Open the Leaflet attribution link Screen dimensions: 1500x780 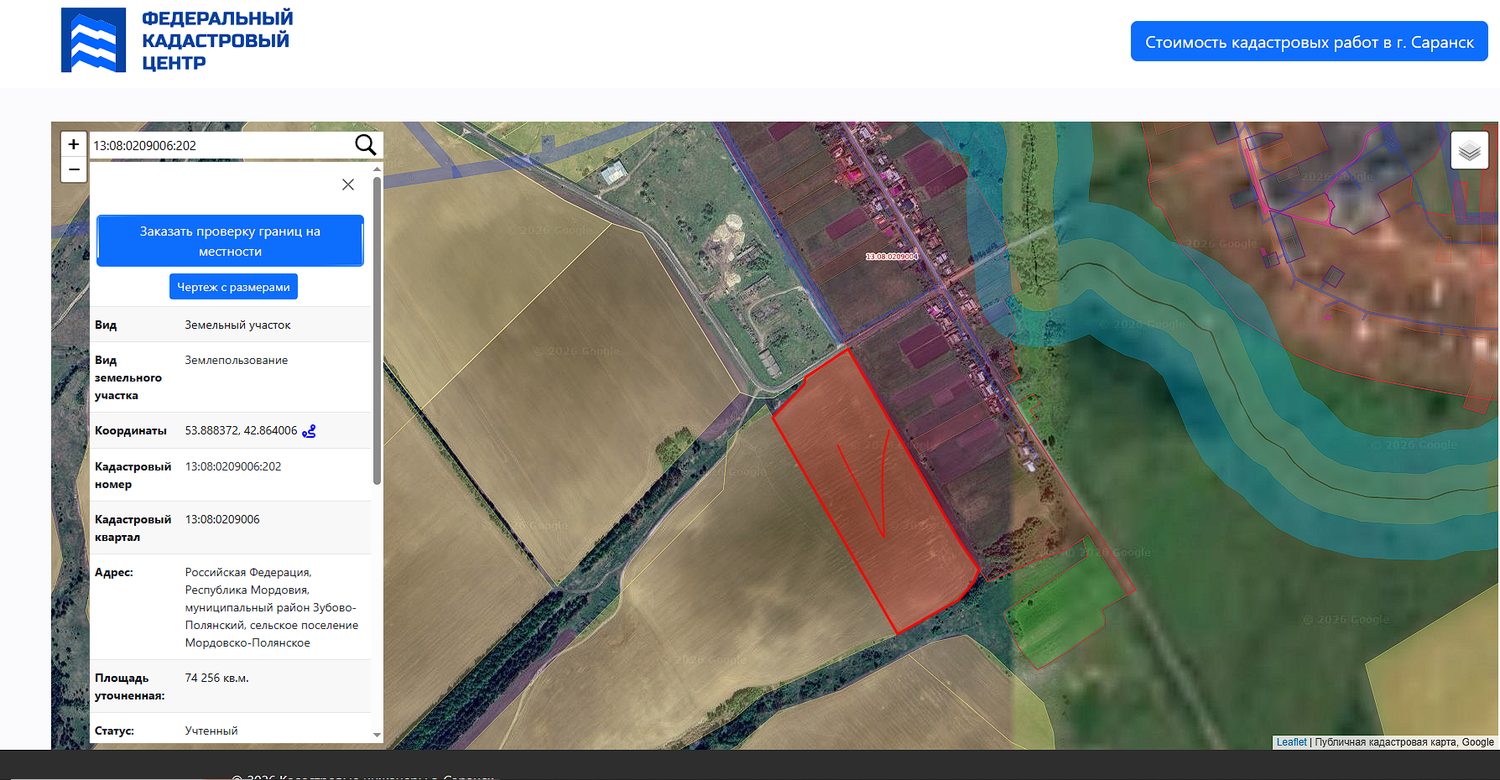tap(1291, 742)
